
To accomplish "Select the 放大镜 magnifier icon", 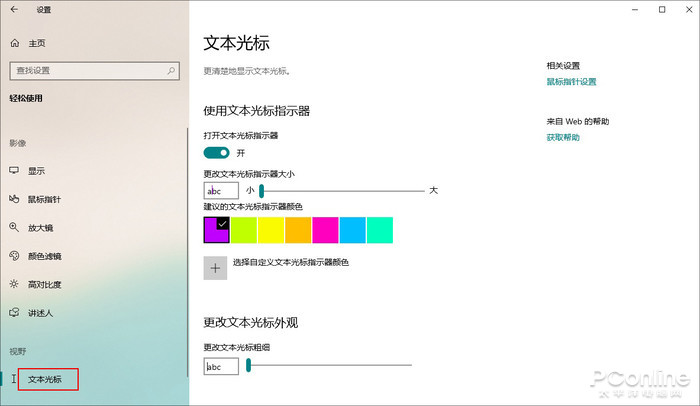I will pos(14,228).
